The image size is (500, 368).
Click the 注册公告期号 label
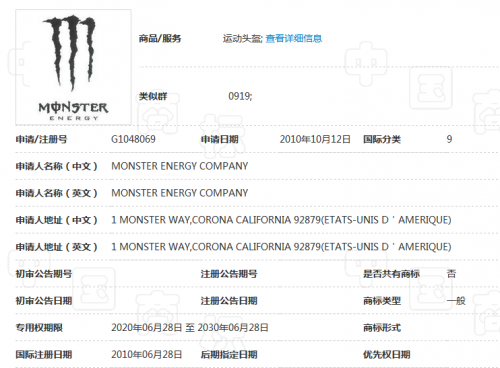229,274
